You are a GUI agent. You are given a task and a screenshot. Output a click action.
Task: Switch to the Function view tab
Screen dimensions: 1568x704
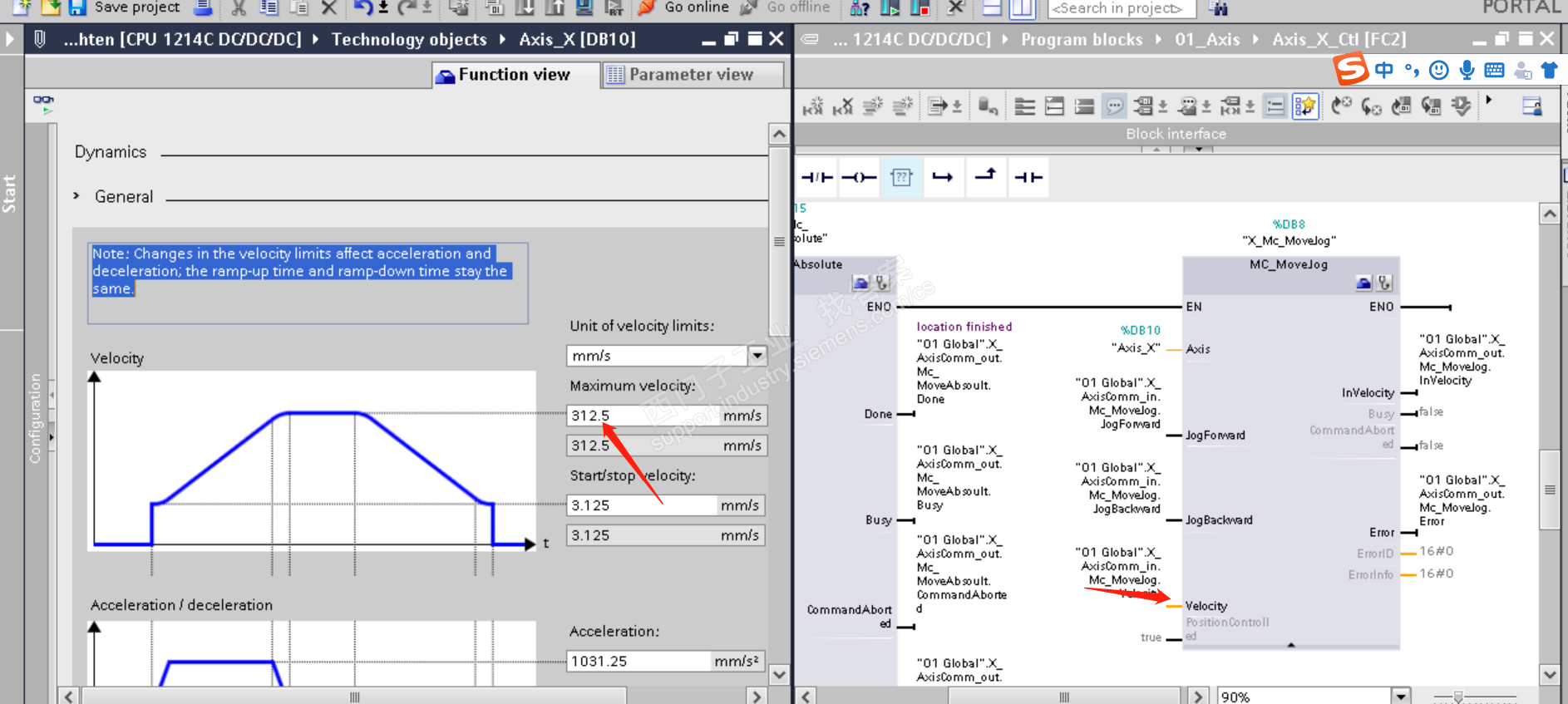(x=515, y=75)
